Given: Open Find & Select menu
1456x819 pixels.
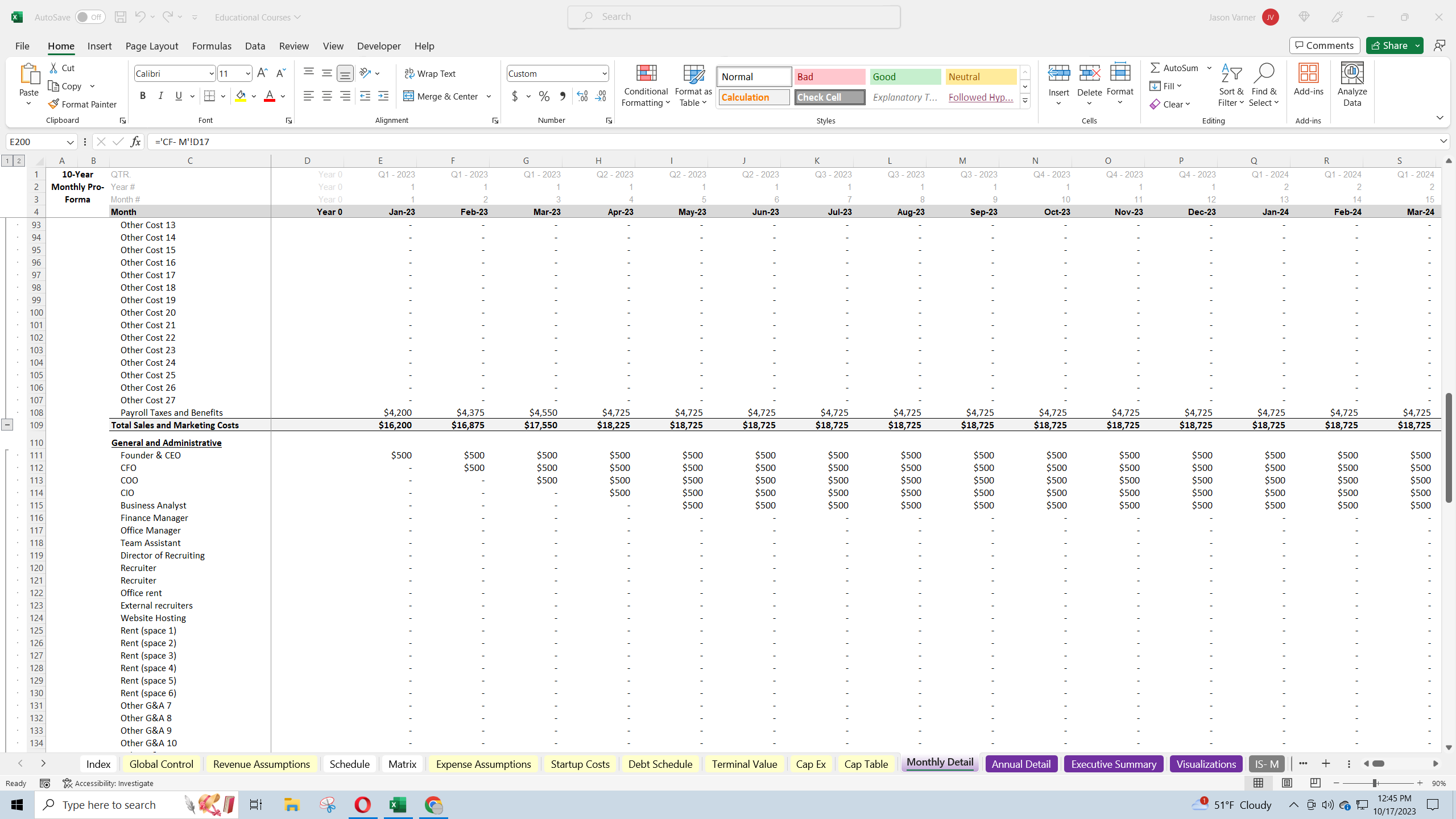Looking at the screenshot, I should coord(1264,85).
